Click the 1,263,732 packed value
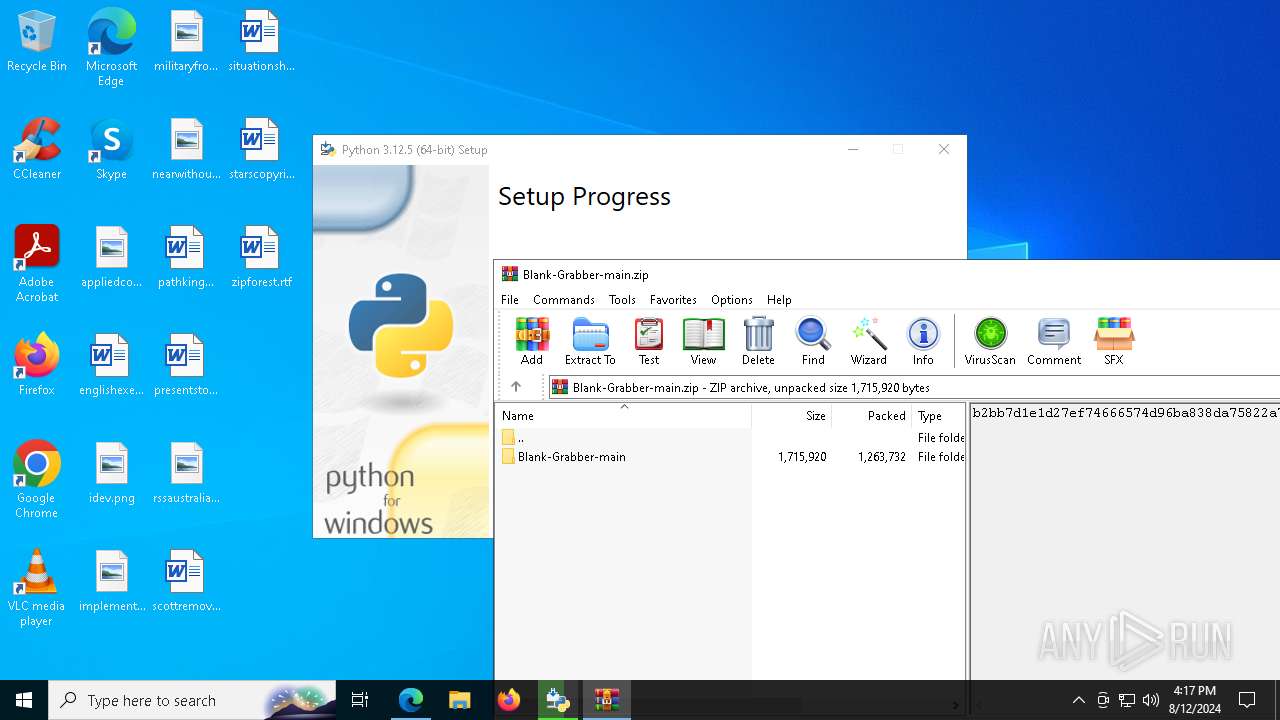Viewport: 1280px width, 720px height. (x=881, y=457)
